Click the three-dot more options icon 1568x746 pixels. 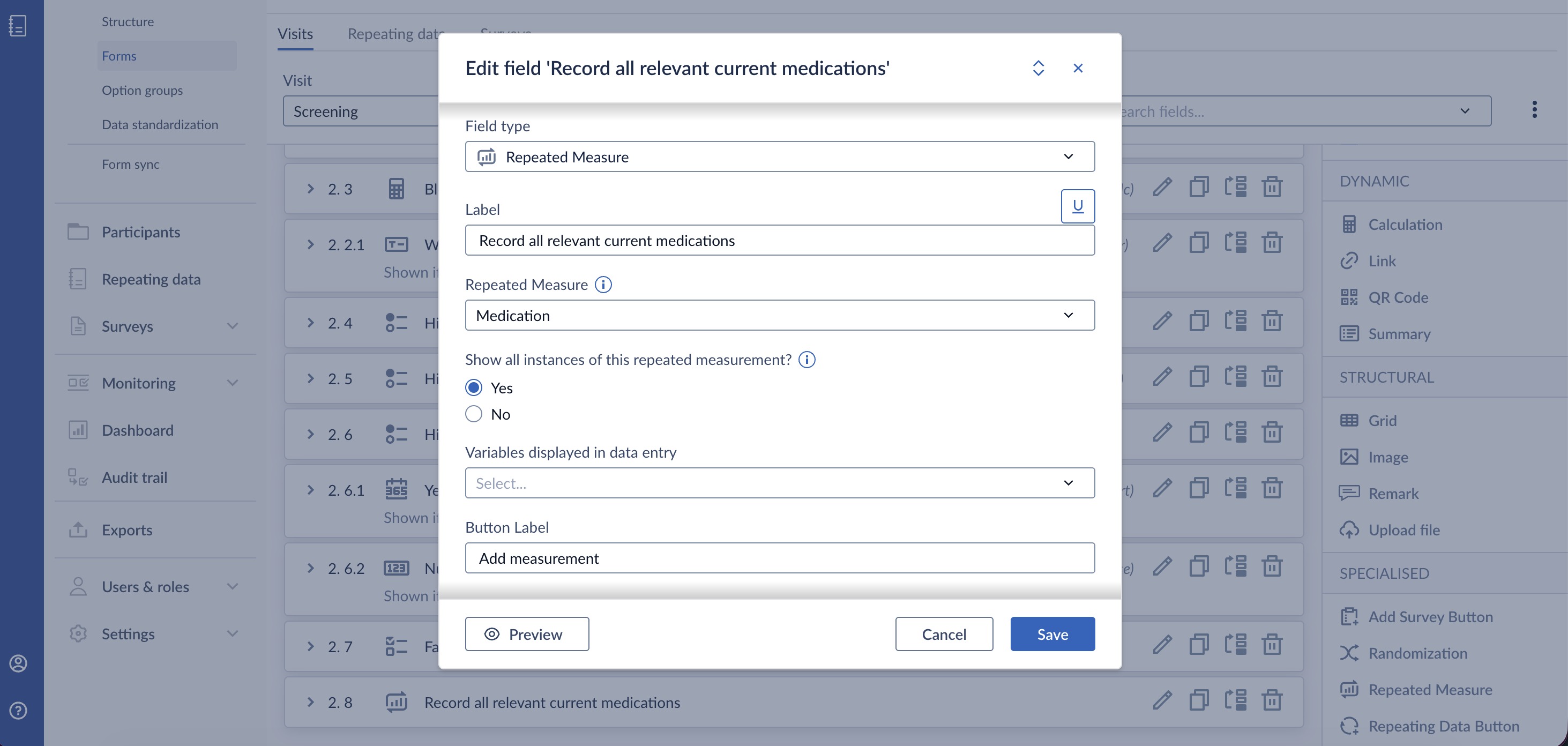point(1534,110)
